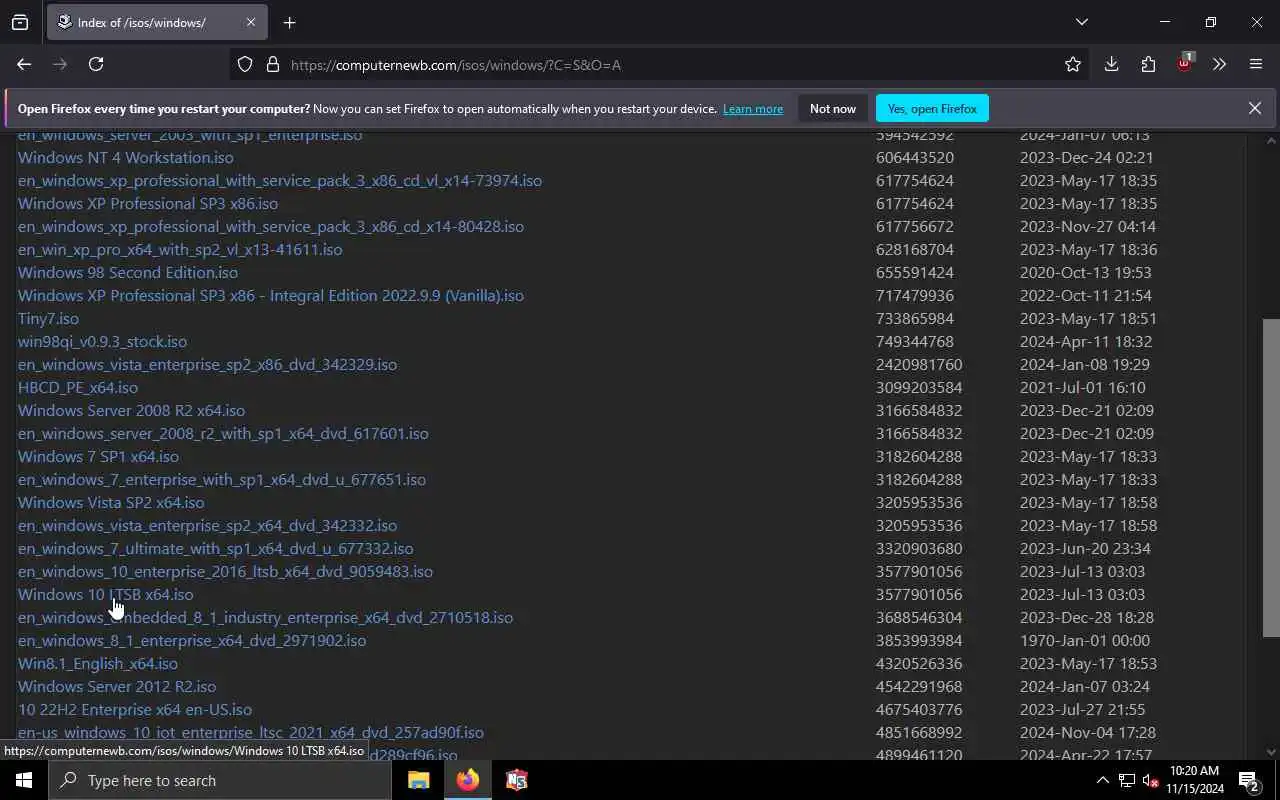This screenshot has width=1280, height=800.
Task: Click the URL address bar
Action: click(x=660, y=65)
